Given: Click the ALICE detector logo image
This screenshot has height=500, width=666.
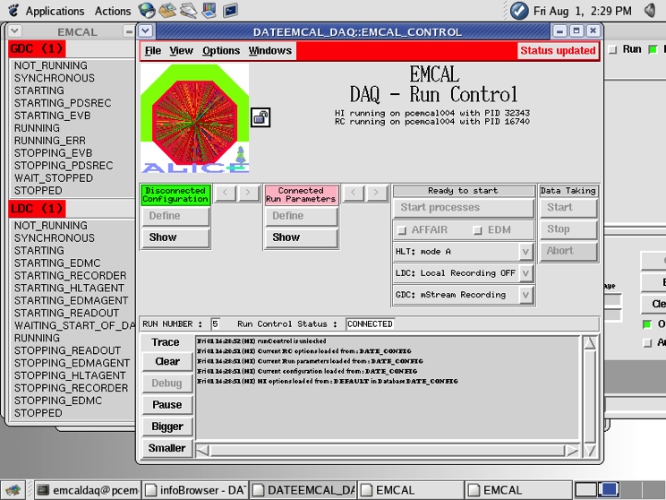Looking at the screenshot, I should [195, 118].
